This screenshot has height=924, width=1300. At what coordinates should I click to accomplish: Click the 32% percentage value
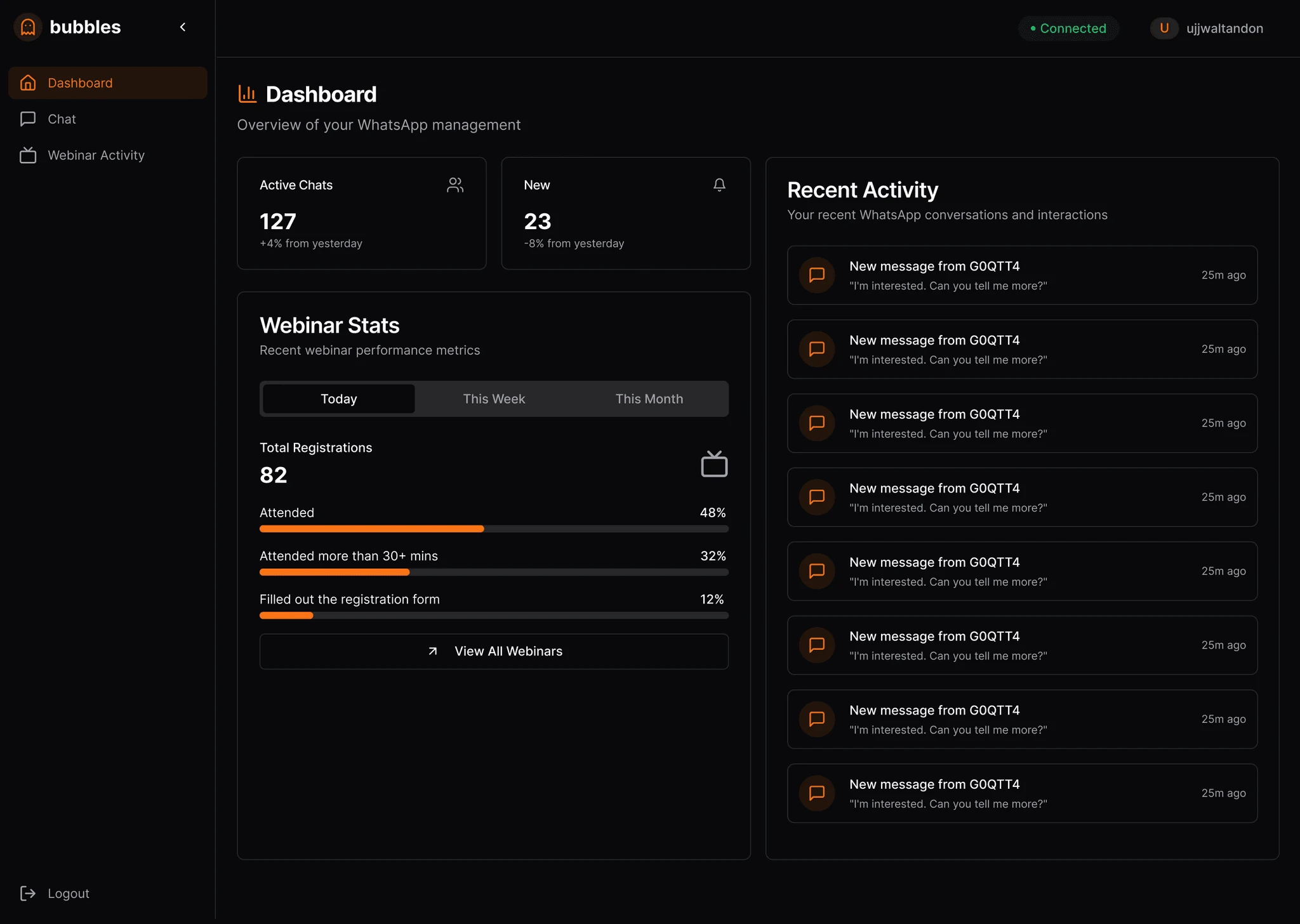tap(713, 556)
